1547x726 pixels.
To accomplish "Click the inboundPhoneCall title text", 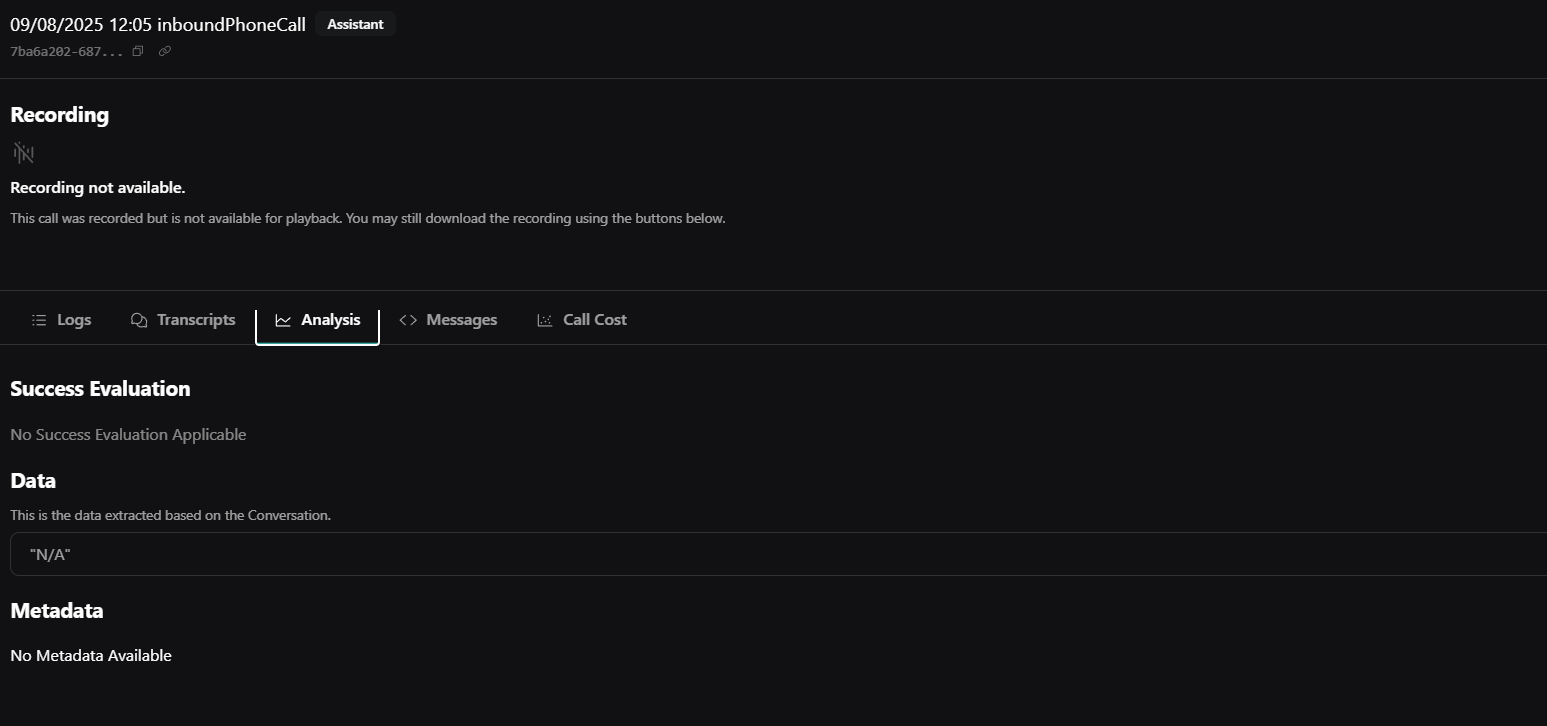I will click(x=231, y=25).
